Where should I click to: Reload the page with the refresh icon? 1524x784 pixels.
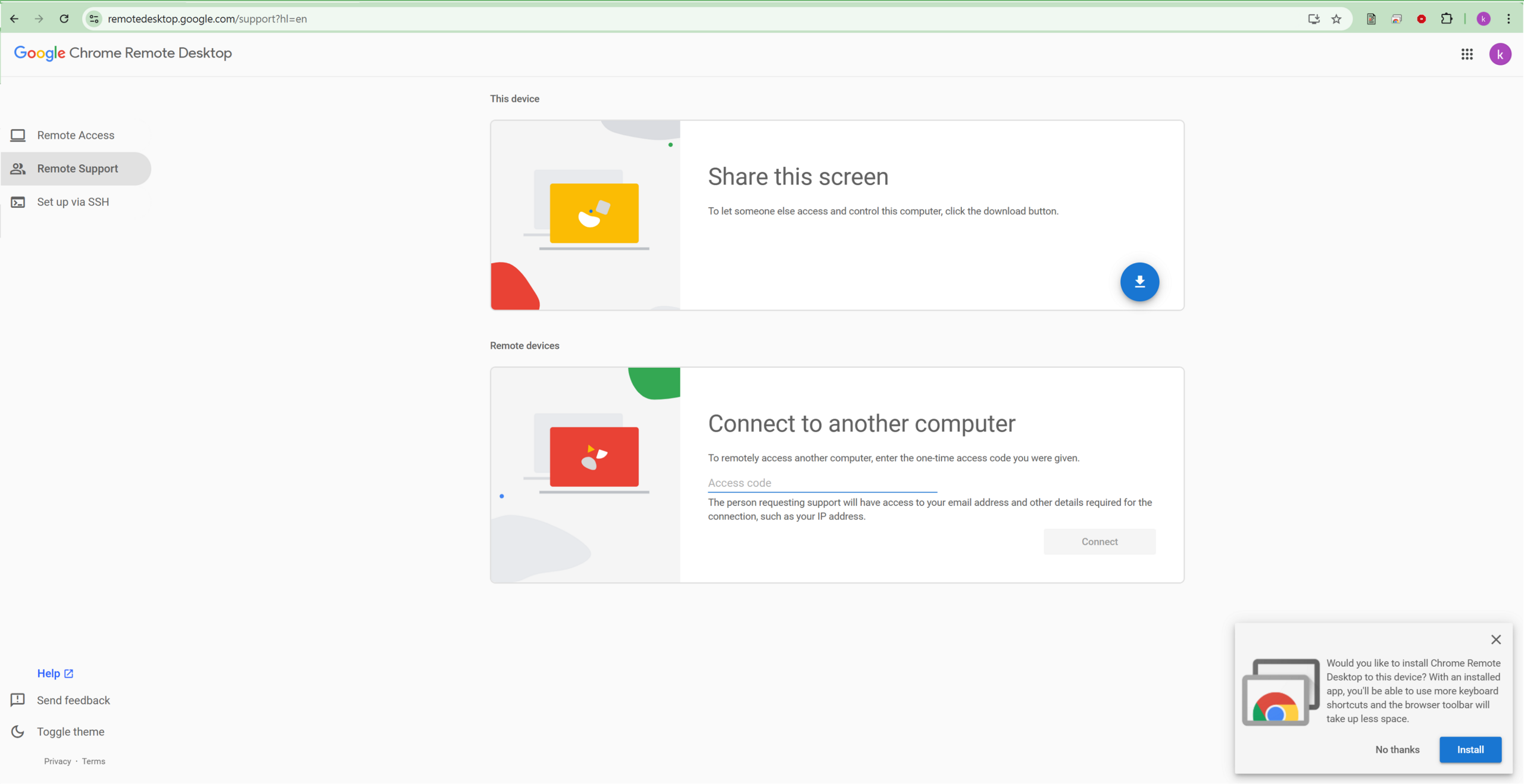64,19
